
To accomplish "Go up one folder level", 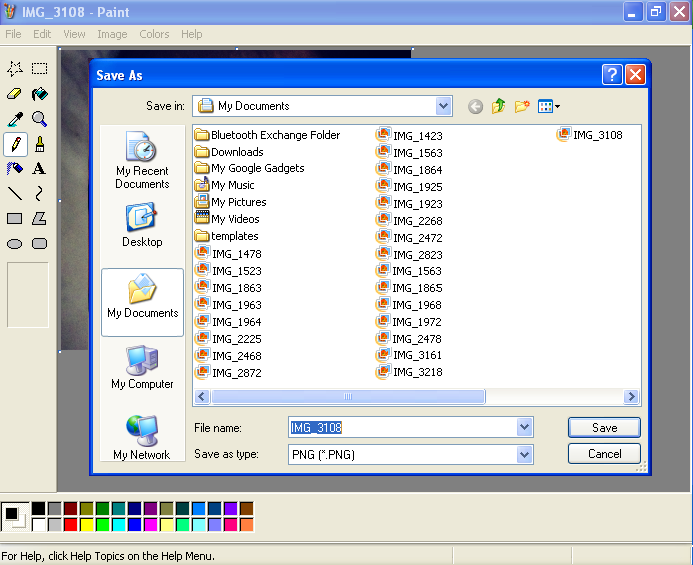I will (x=499, y=106).
